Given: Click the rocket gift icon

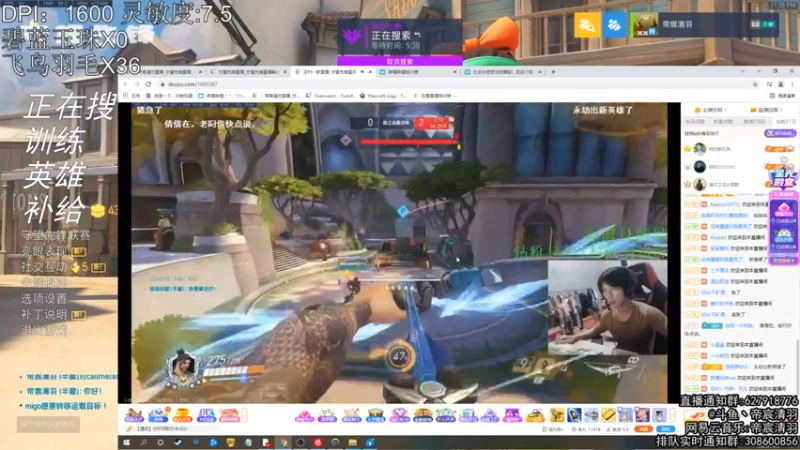Looking at the screenshot, I should tap(574, 415).
